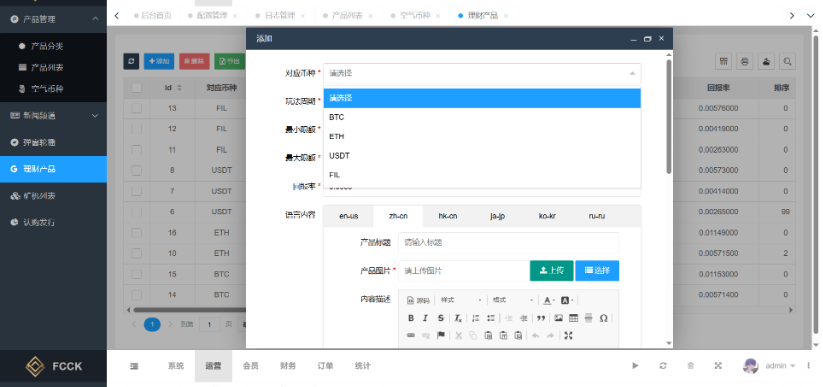The width and height of the screenshot is (823, 387).
Task: Click the blue 添加 add button
Action: point(159,61)
